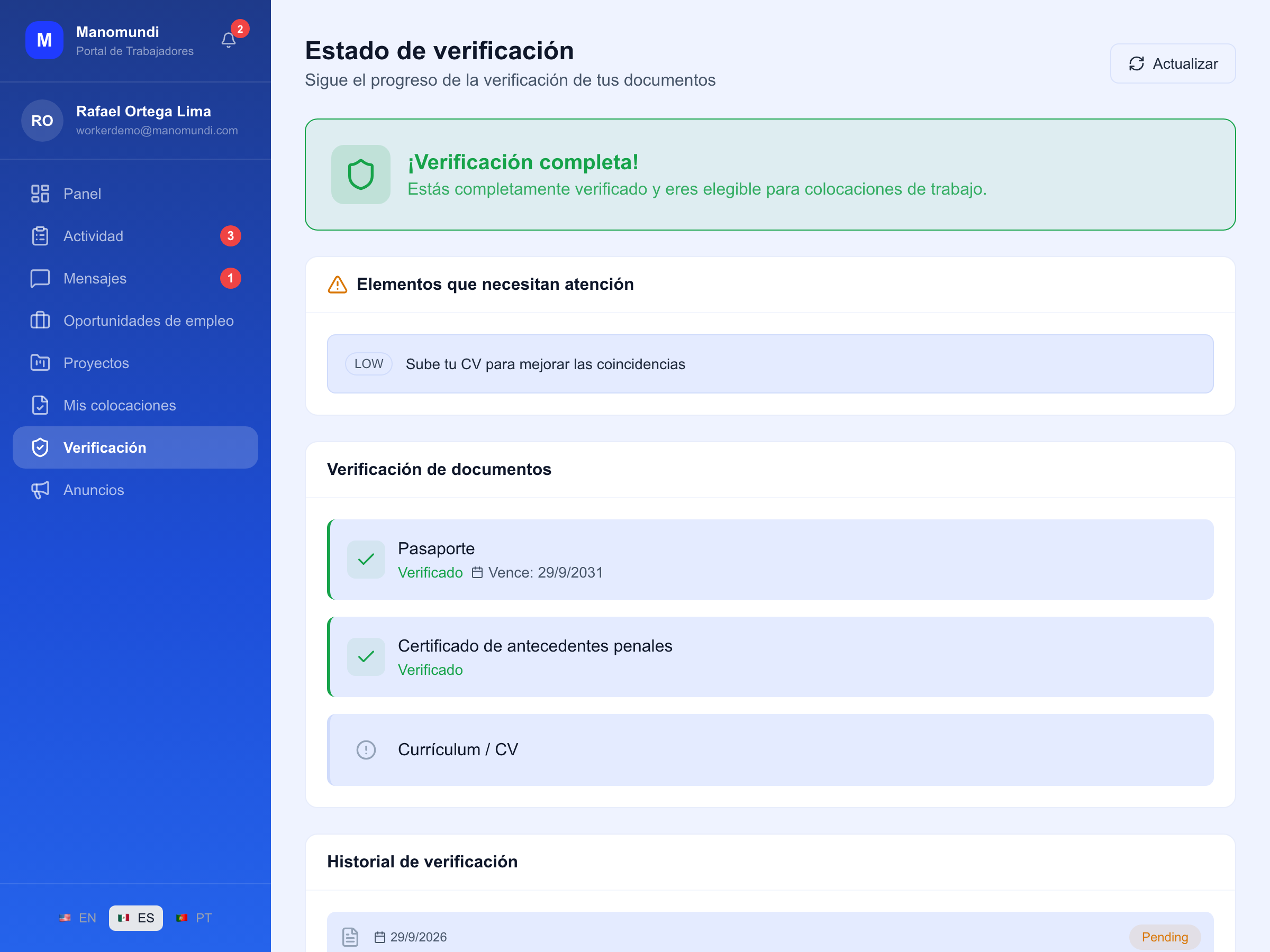Viewport: 1270px width, 952px height.
Task: Open the notifications bell
Action: 229,40
